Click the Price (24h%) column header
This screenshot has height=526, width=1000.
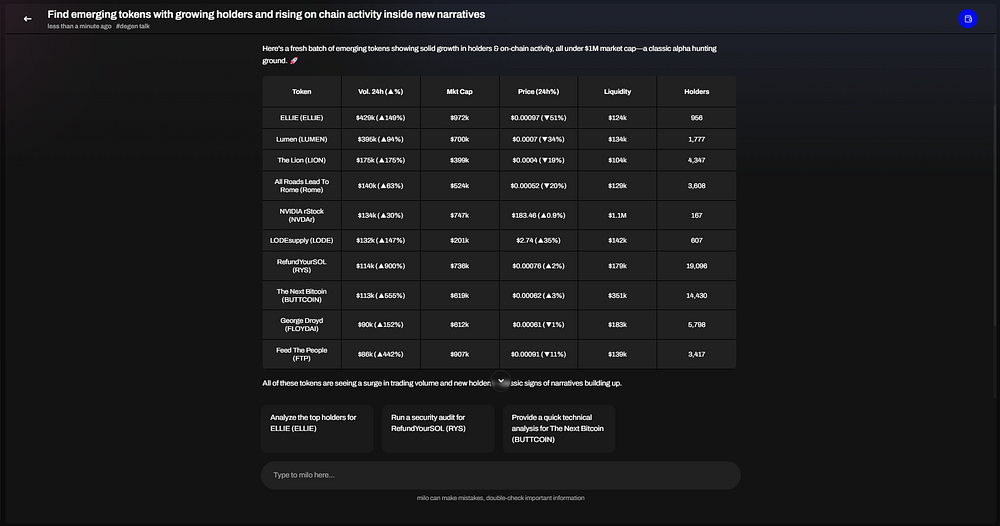pos(539,91)
